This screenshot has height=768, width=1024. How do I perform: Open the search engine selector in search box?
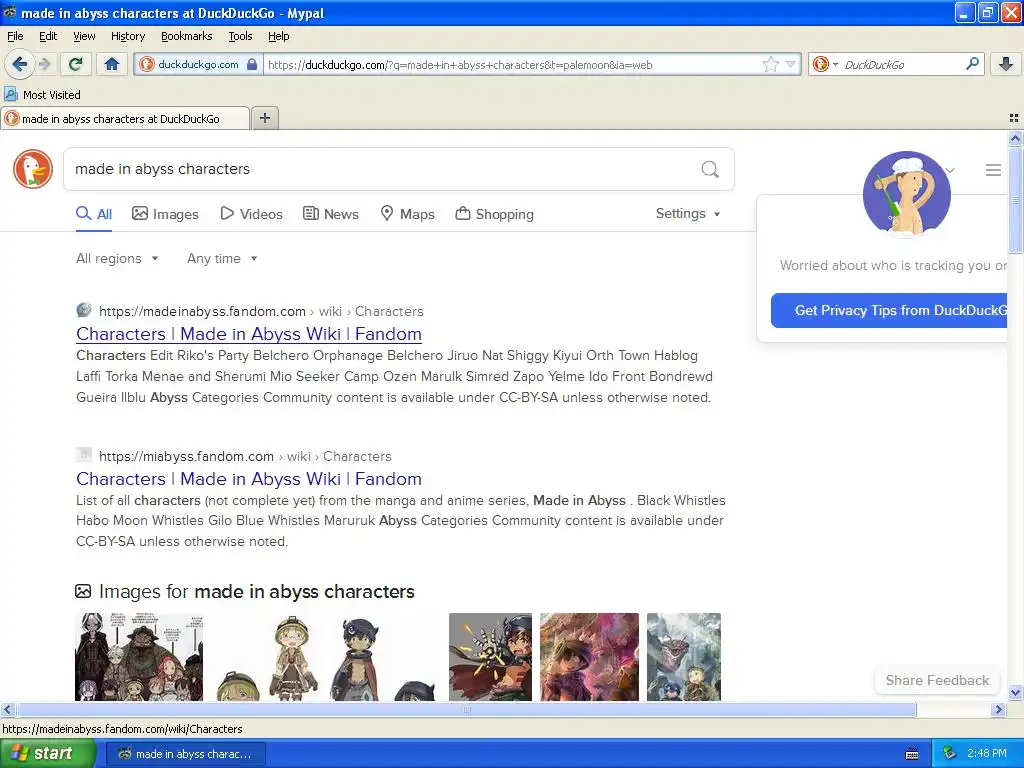coord(825,64)
